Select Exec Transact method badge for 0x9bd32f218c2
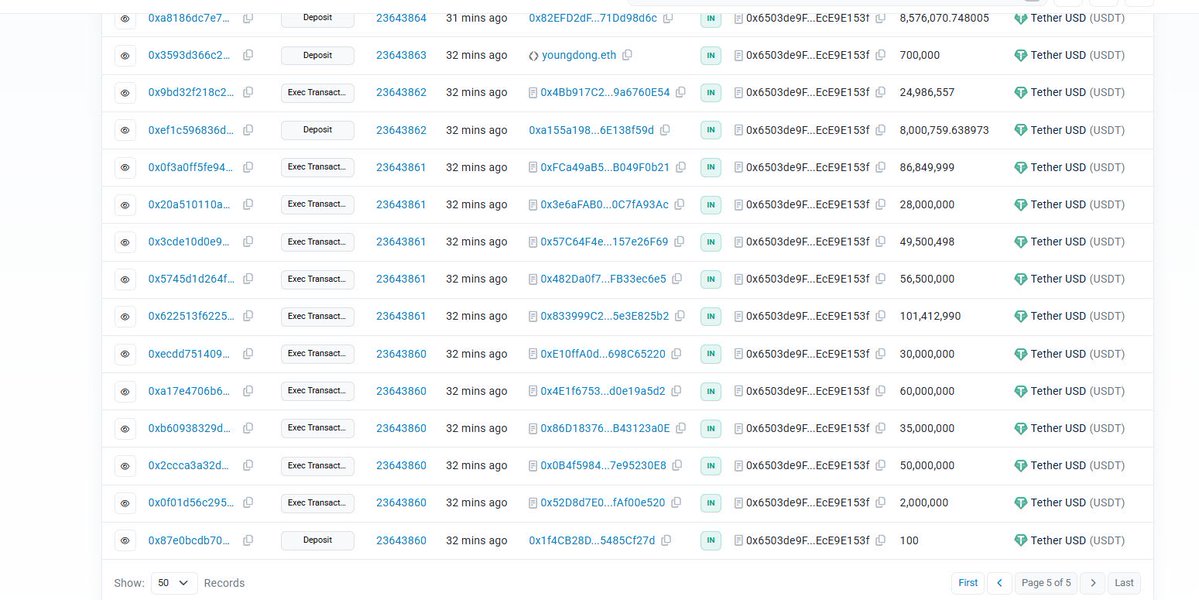This screenshot has width=1199, height=600. click(317, 92)
